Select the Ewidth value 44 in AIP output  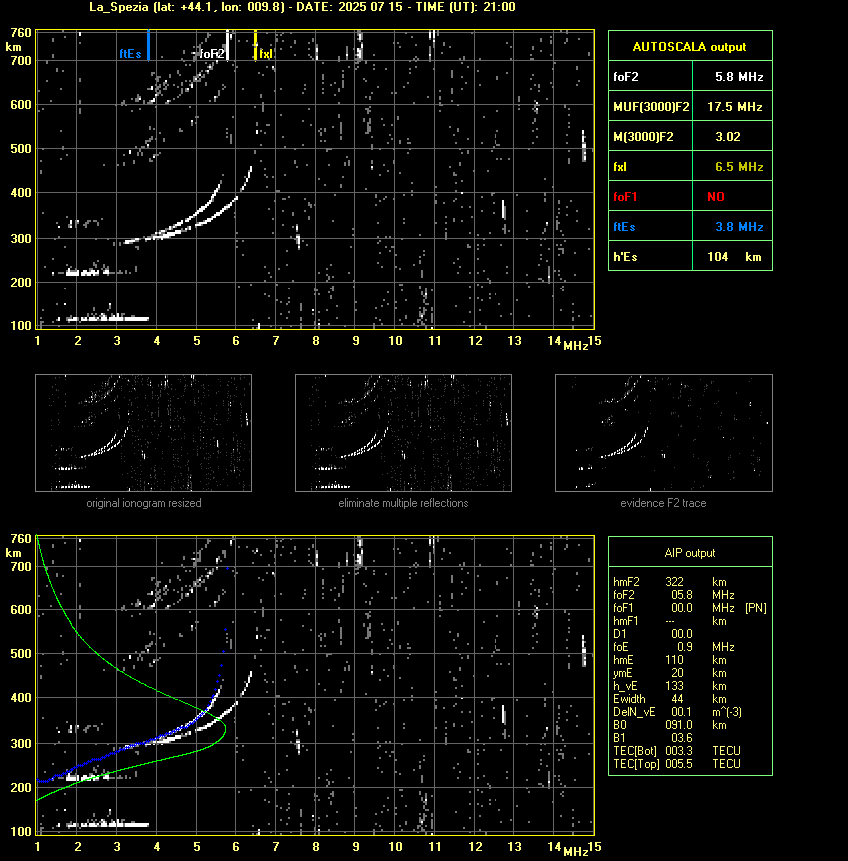pyautogui.click(x=677, y=699)
